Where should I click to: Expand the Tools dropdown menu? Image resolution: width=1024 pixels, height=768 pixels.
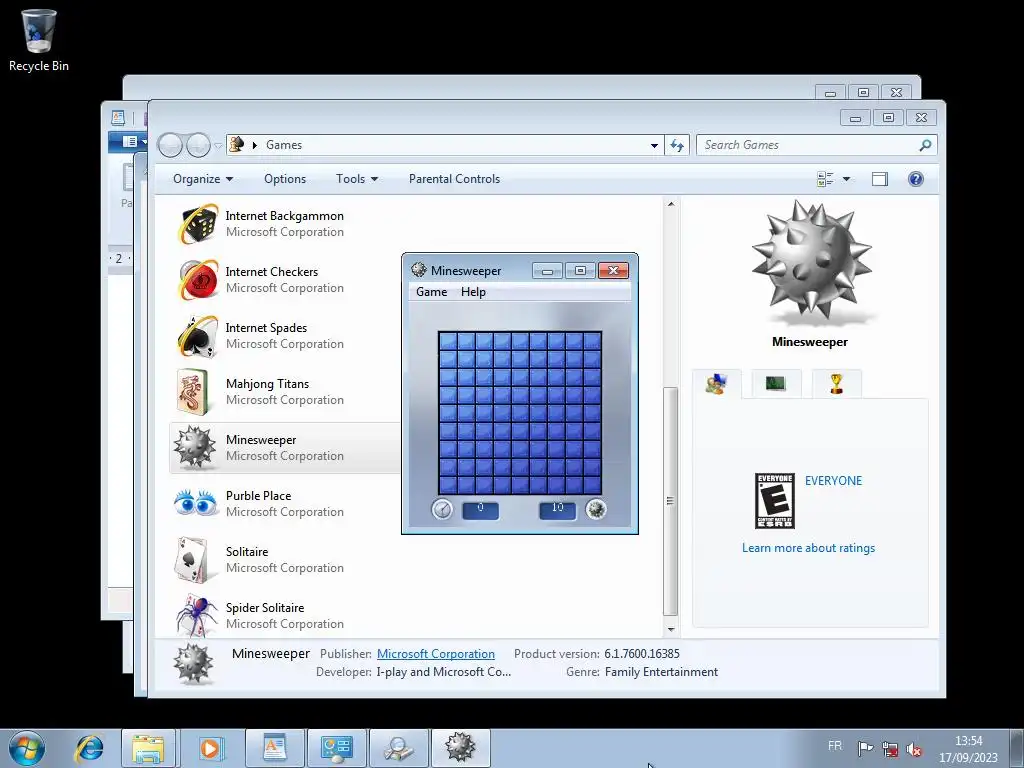[357, 179]
